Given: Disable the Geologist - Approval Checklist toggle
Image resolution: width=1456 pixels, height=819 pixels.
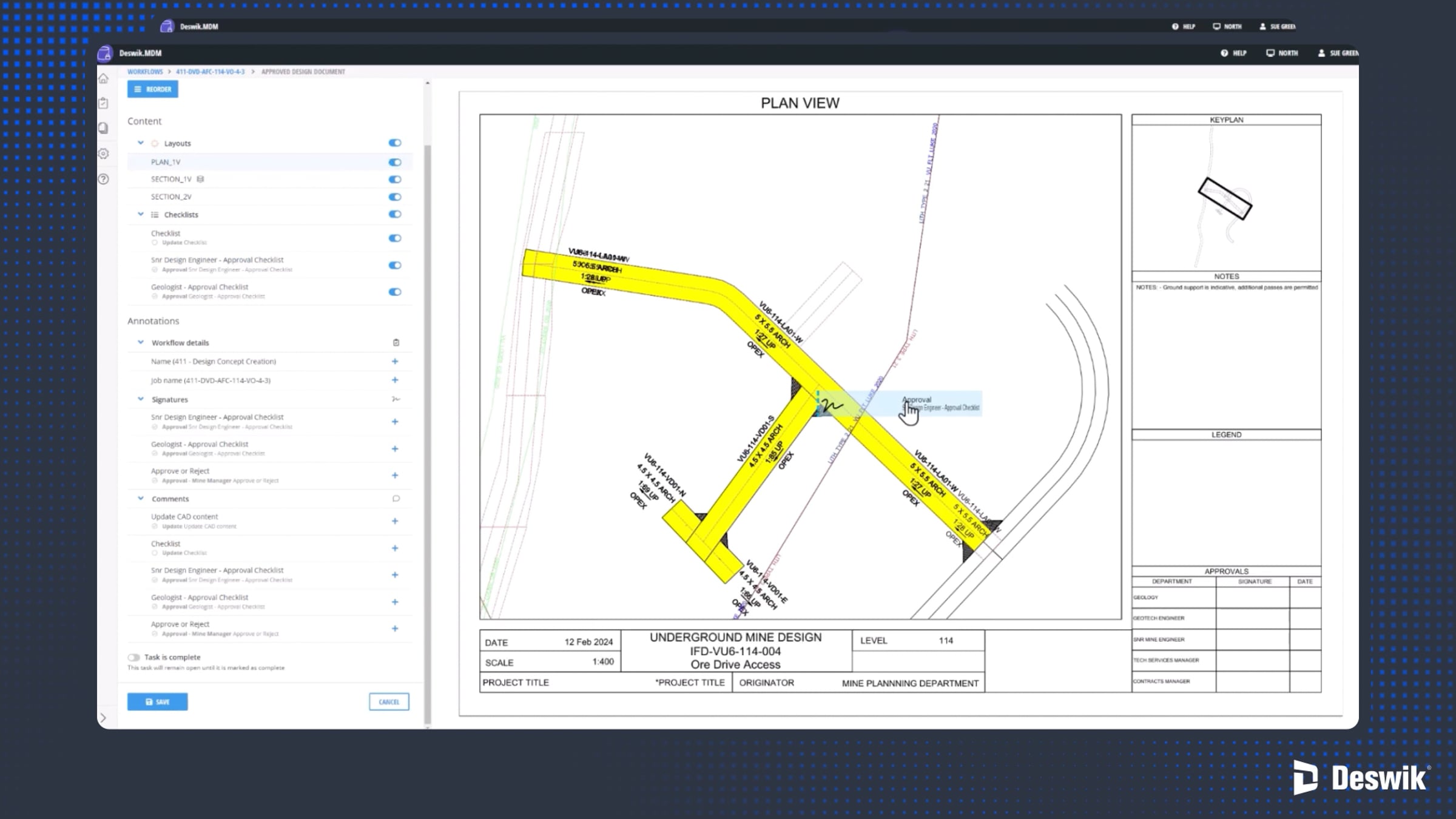Looking at the screenshot, I should 394,292.
